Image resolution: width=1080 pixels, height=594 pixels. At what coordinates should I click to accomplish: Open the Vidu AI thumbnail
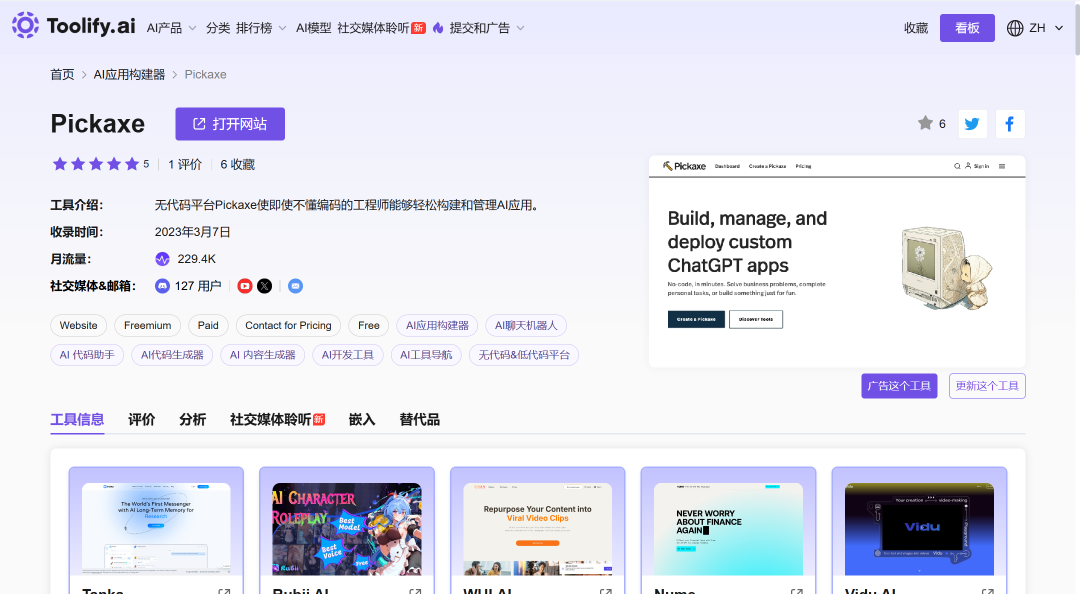(920, 529)
